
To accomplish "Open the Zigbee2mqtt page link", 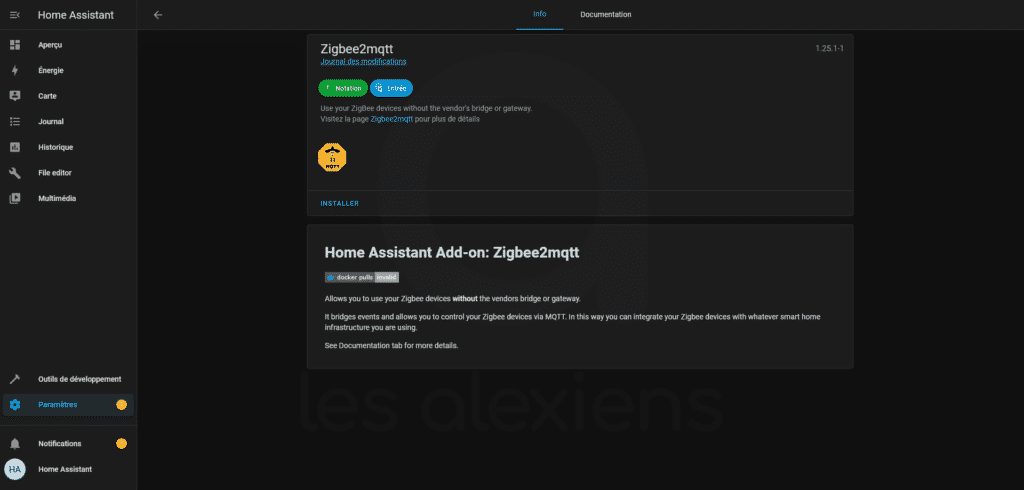I will [391, 119].
